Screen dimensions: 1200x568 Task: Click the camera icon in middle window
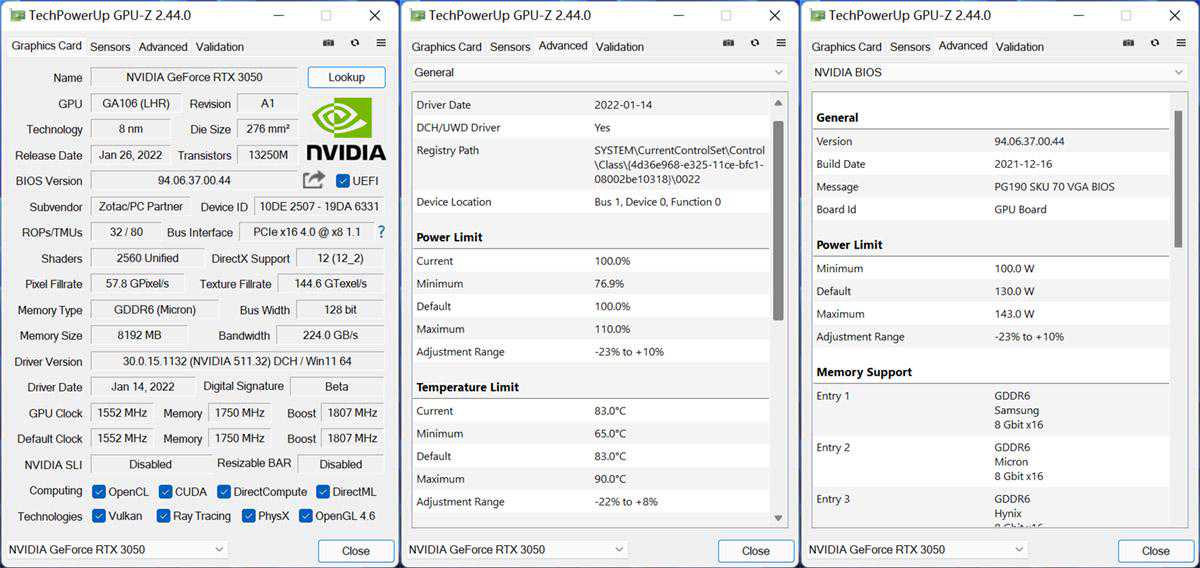click(728, 44)
